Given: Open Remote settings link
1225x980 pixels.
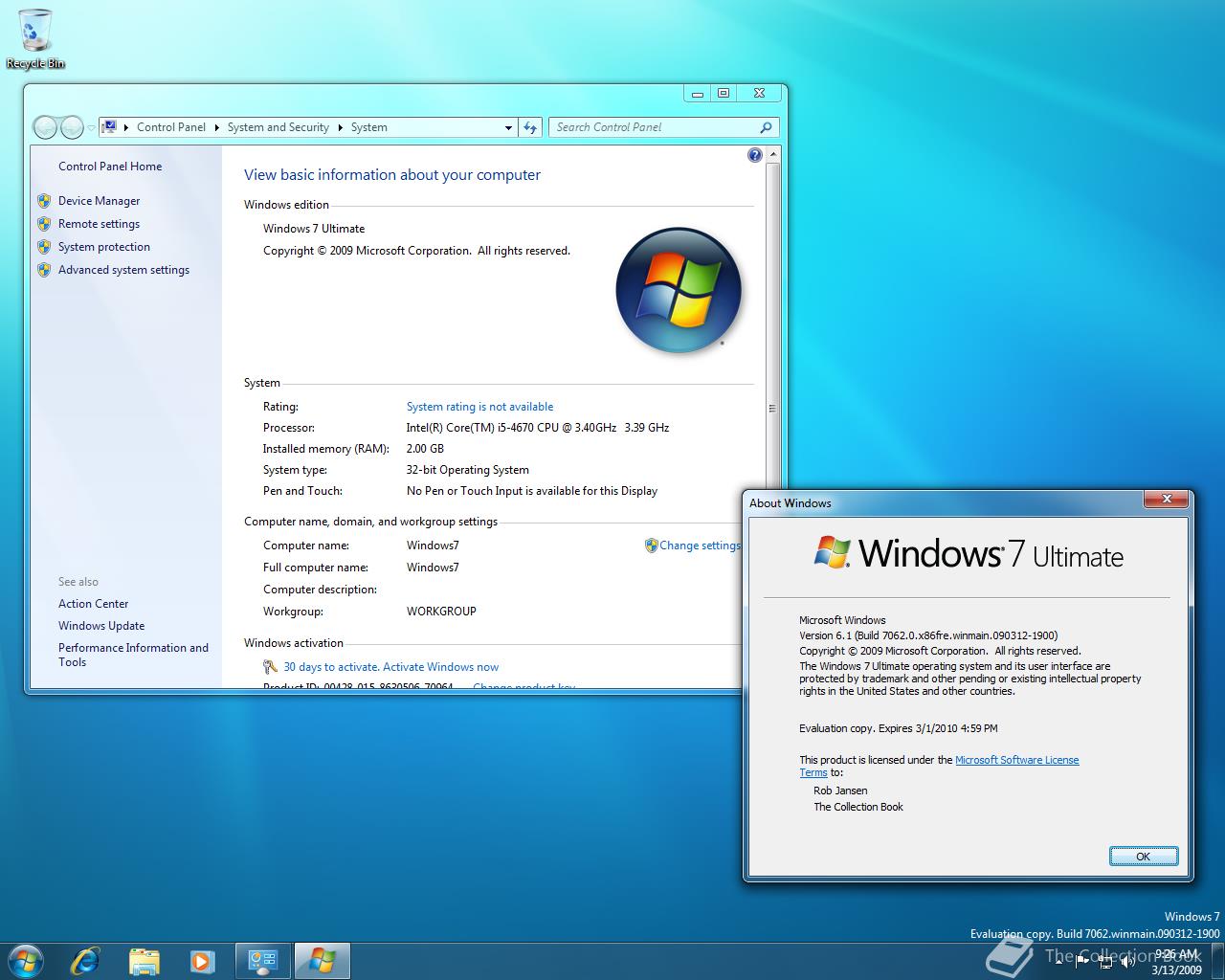Looking at the screenshot, I should [x=99, y=224].
